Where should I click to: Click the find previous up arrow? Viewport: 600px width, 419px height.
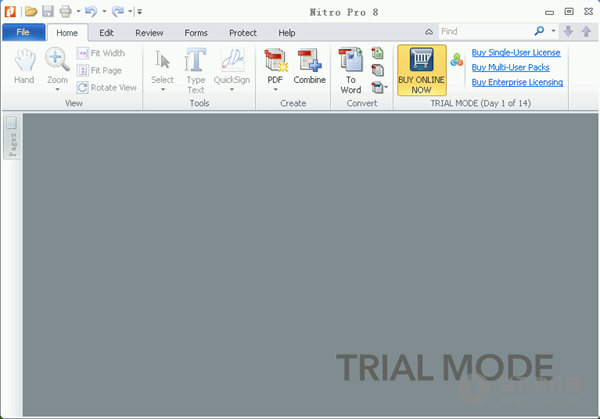pos(586,31)
